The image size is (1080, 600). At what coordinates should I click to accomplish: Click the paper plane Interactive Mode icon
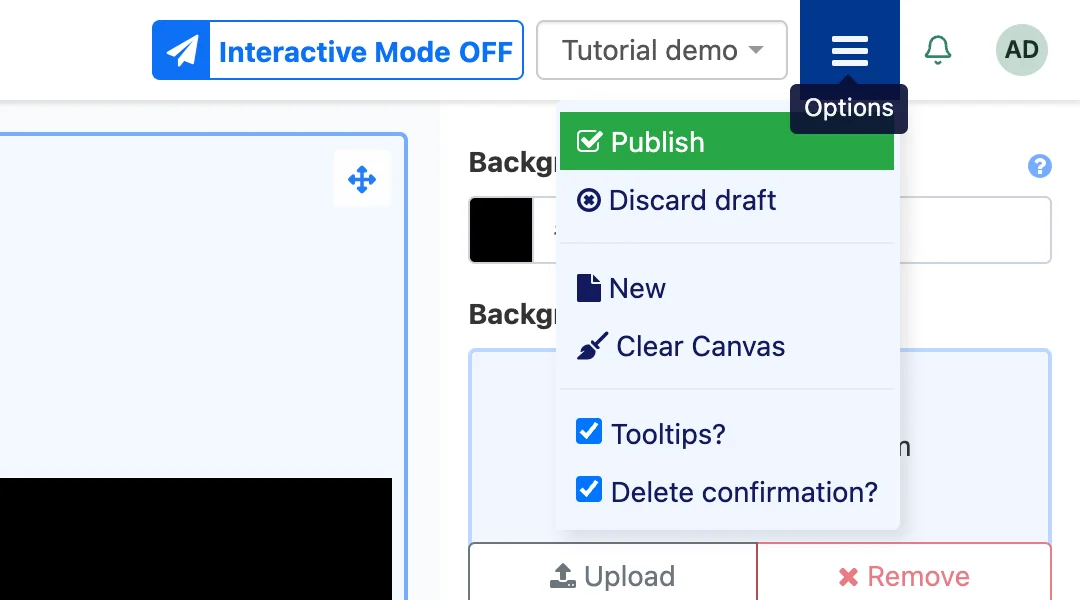[181, 50]
